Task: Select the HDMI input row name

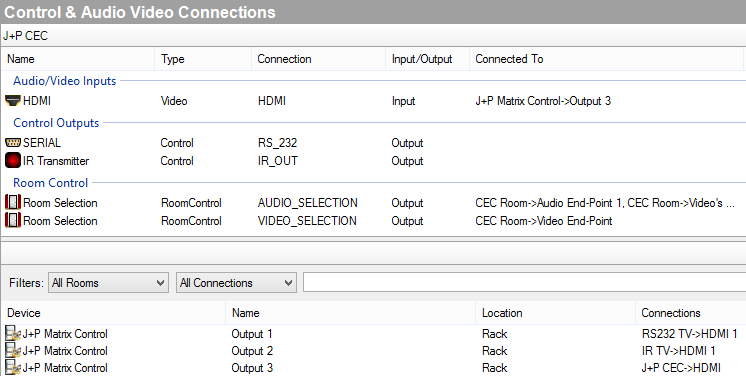Action: [x=37, y=101]
